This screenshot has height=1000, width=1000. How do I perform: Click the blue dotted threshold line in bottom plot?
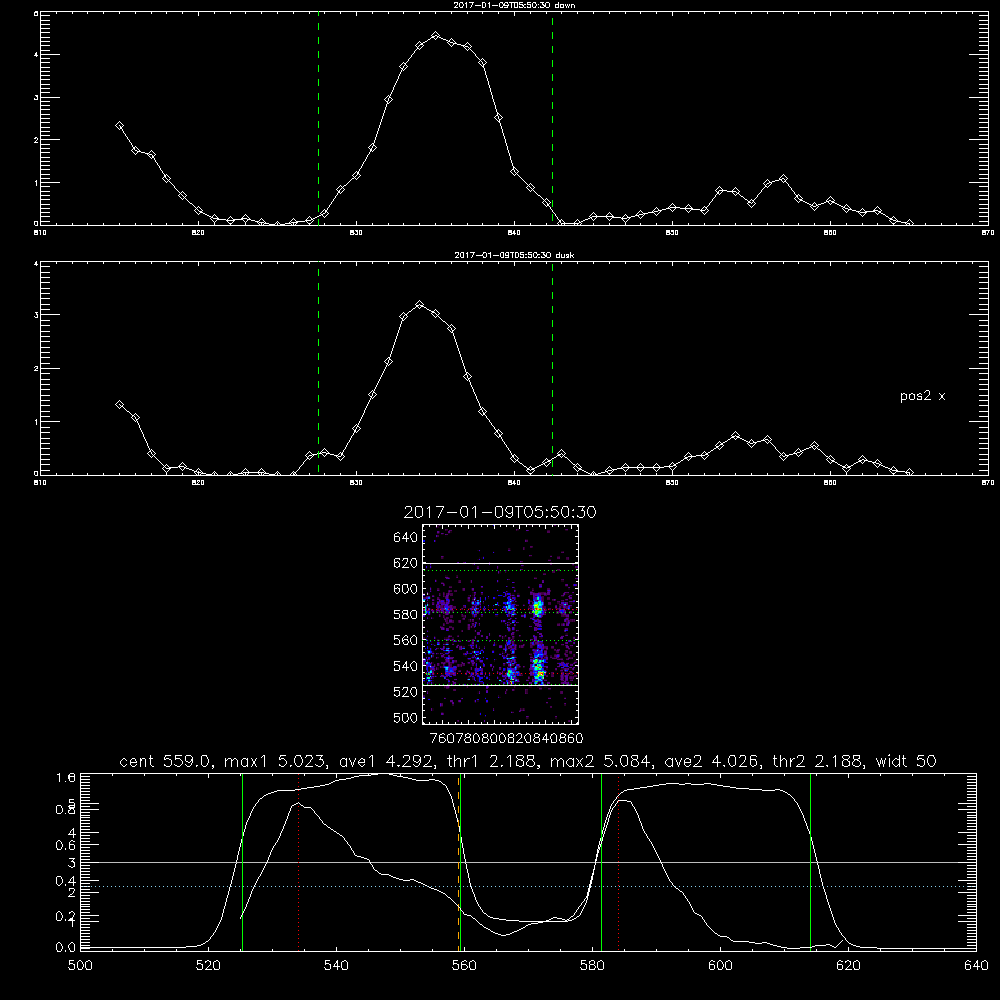point(528,886)
